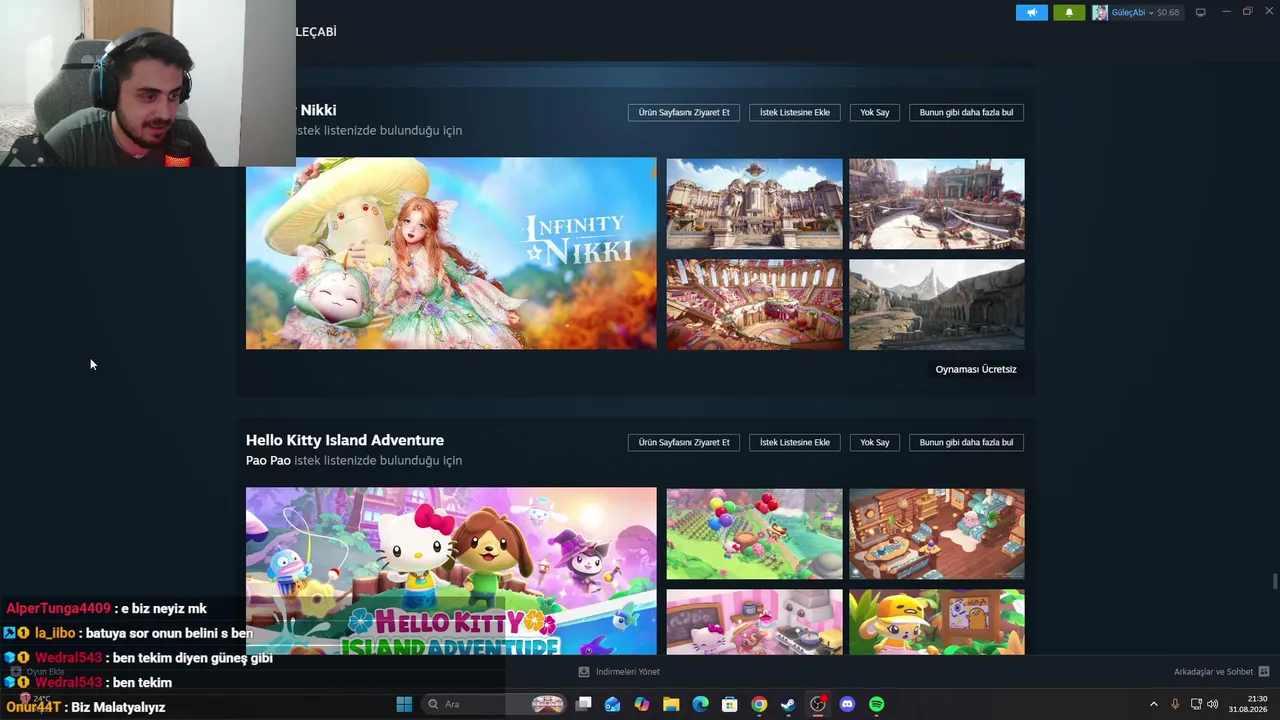Viewport: 1280px width, 720px height.
Task: Click the Pao Pao friend name
Action: click(268, 461)
